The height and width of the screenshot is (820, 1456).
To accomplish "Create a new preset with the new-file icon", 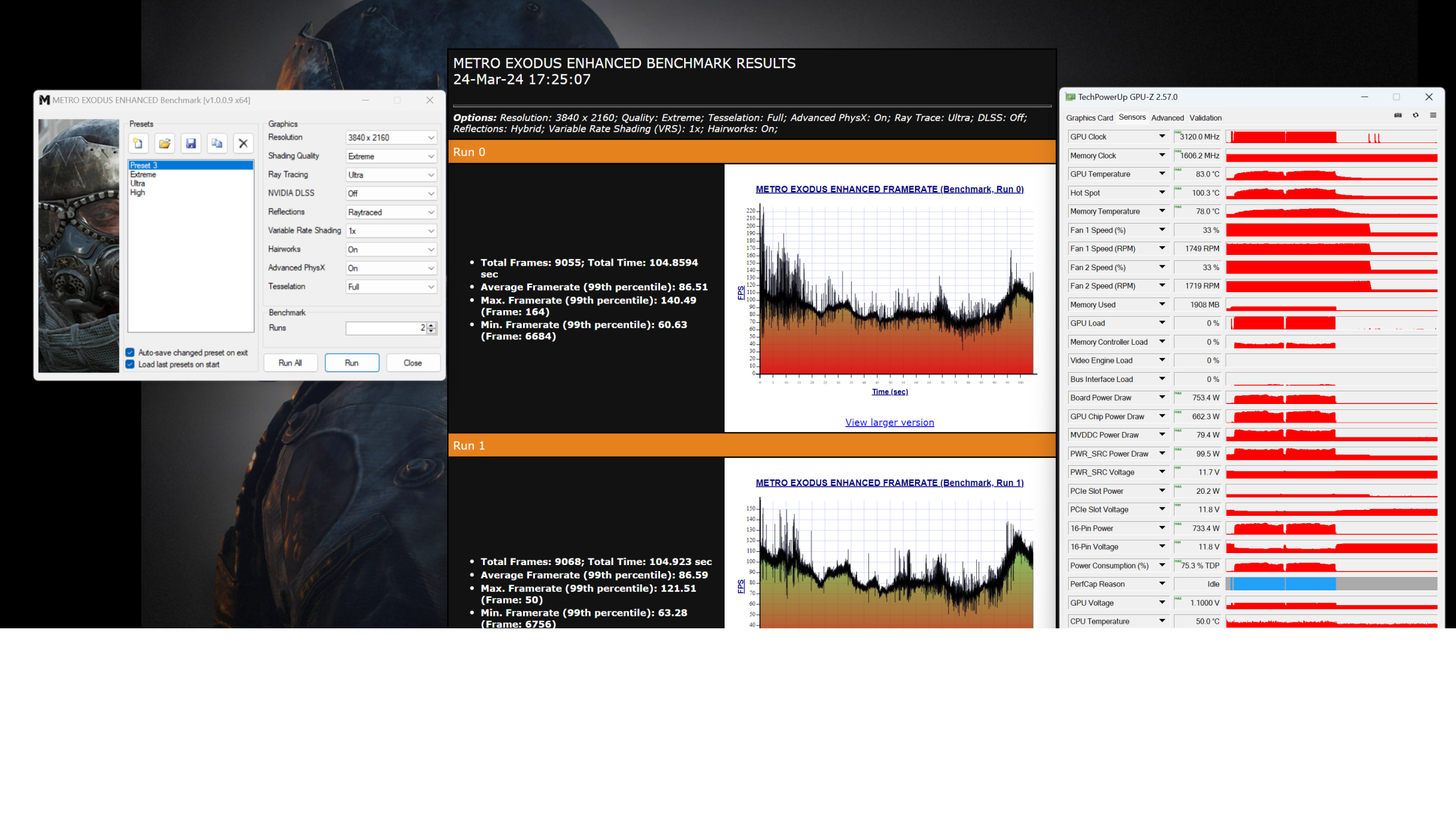I will (138, 143).
